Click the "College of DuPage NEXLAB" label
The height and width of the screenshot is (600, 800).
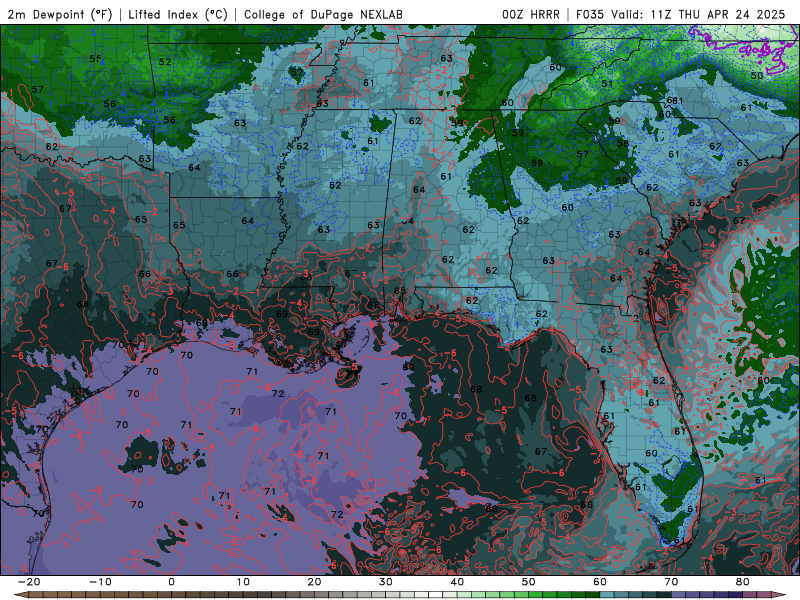(323, 14)
